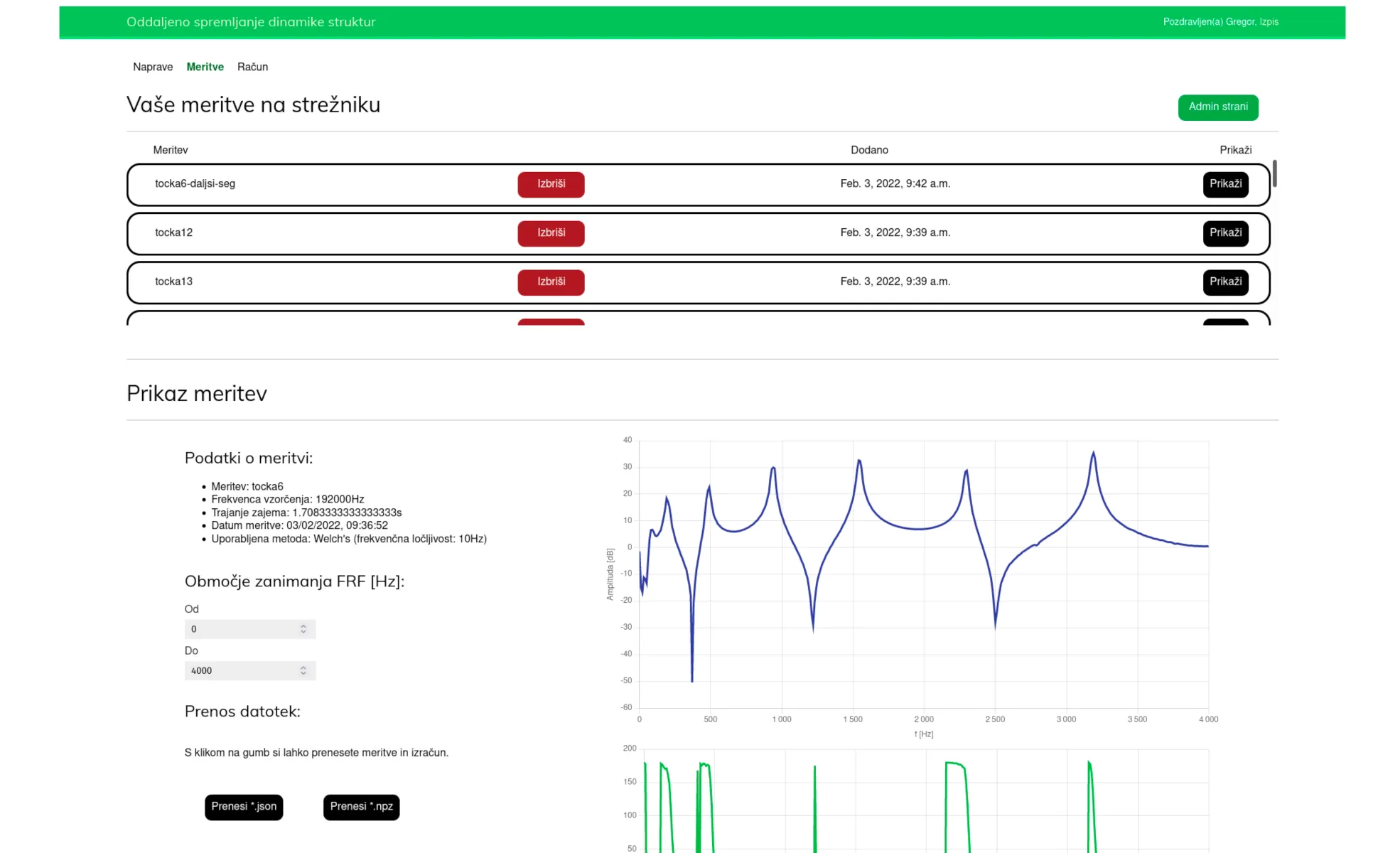1400x853 pixels.
Task: Click the Meritev: tocka6 info line
Action: [x=247, y=486]
